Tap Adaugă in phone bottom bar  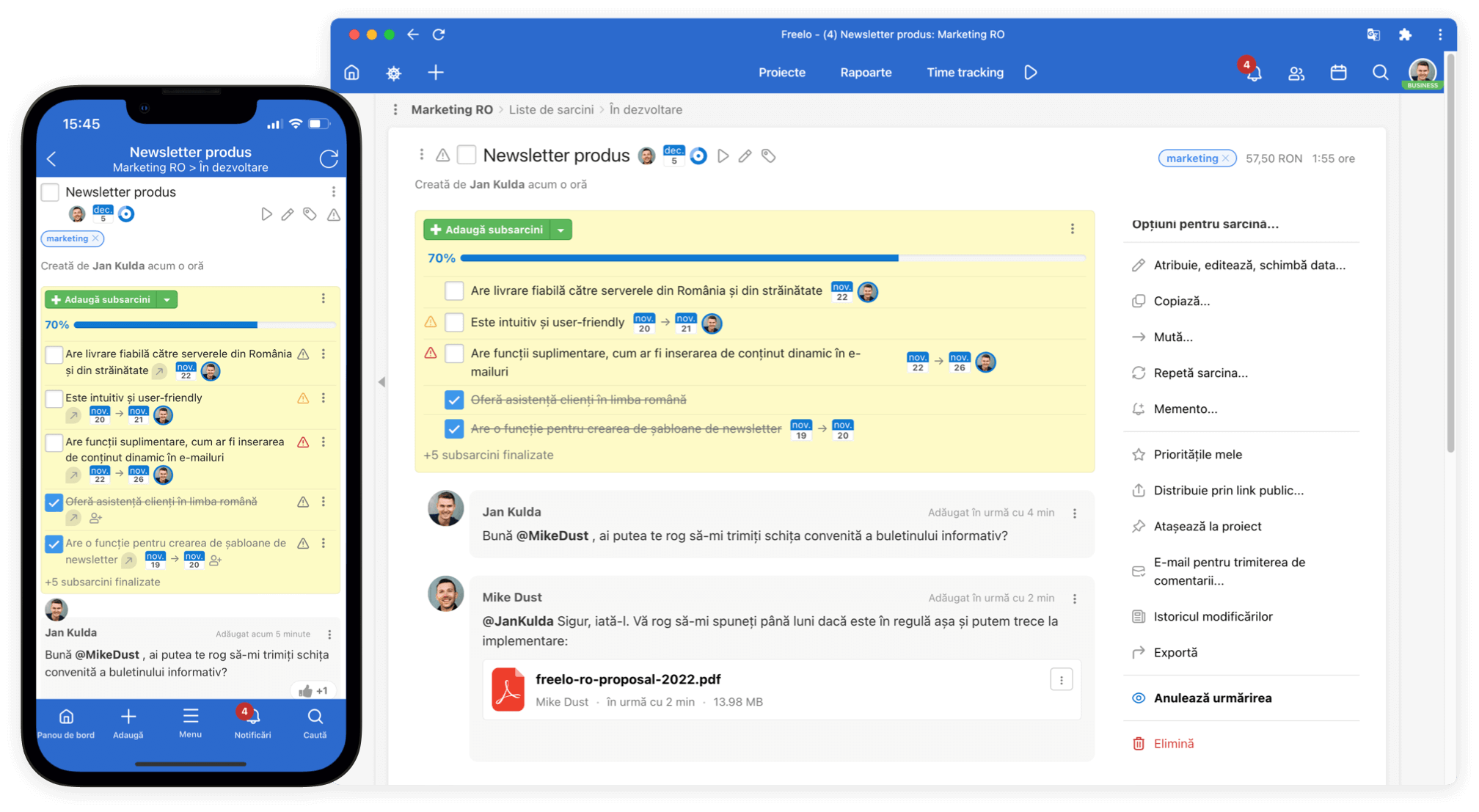click(x=128, y=723)
